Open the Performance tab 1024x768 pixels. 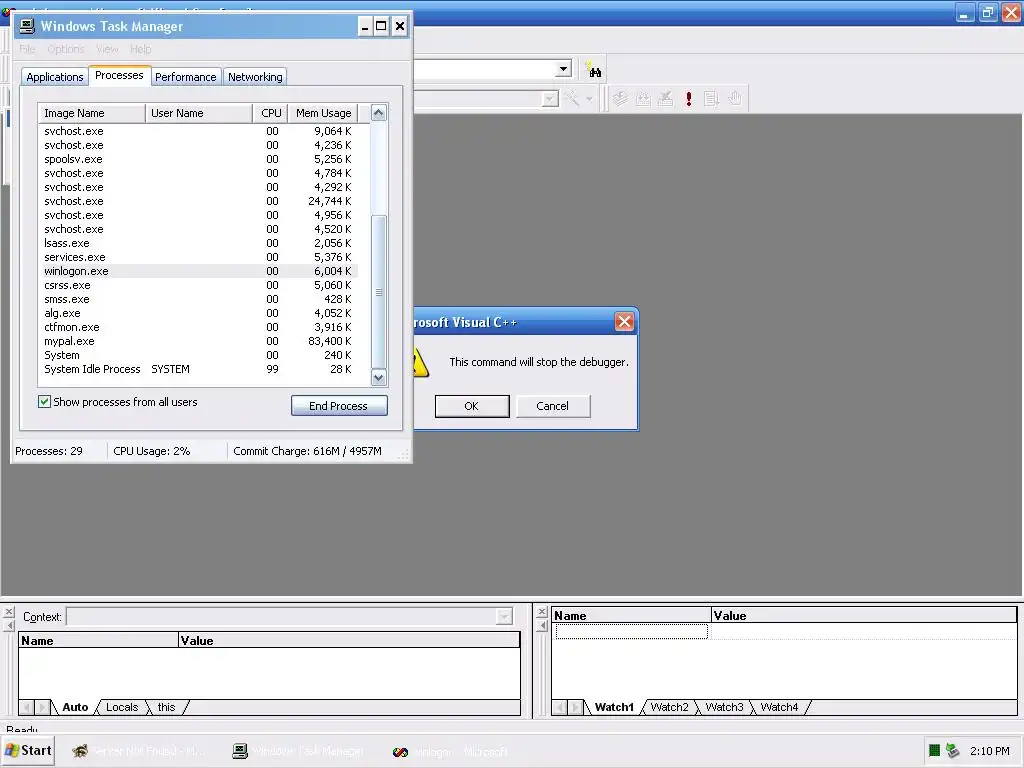click(x=185, y=77)
